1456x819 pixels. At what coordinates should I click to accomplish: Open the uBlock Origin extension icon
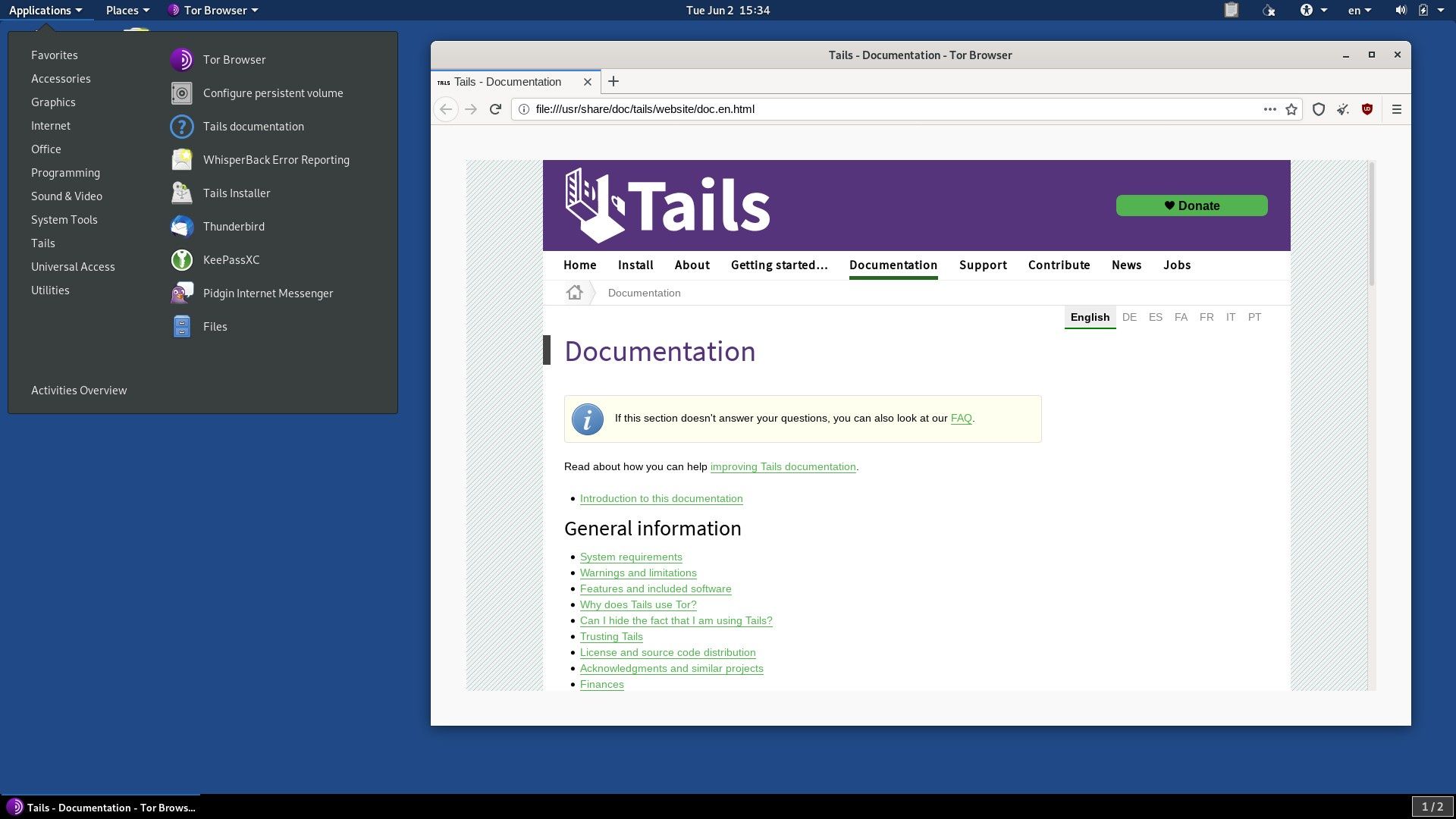(1367, 109)
